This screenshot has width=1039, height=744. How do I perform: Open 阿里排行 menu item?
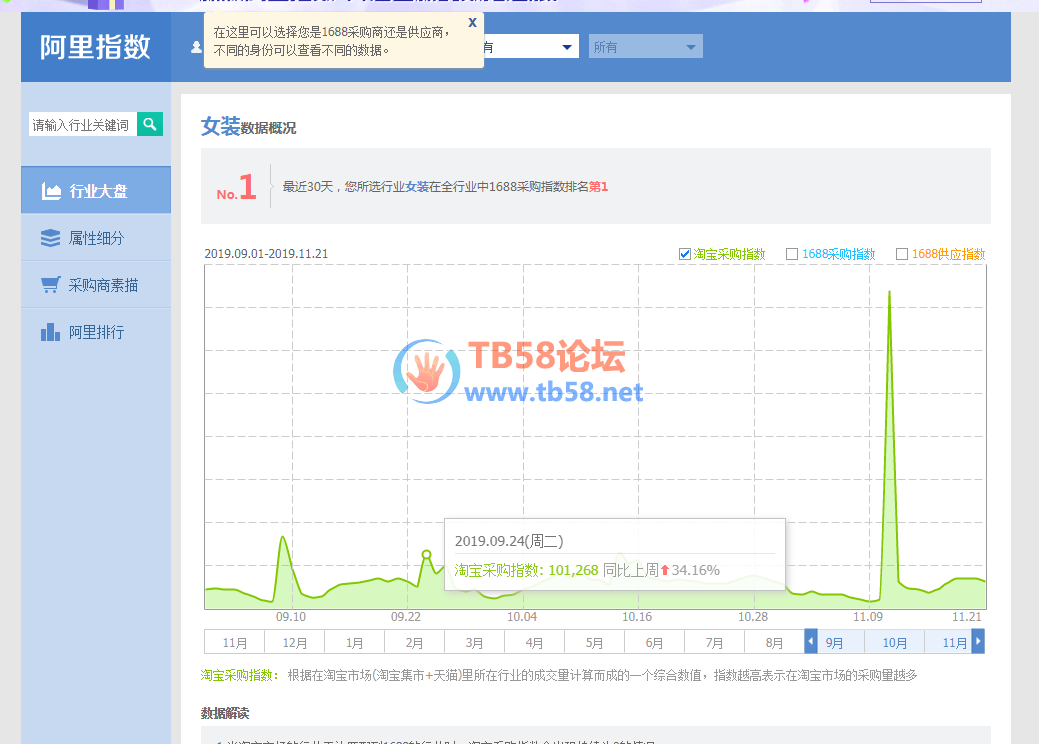point(96,332)
